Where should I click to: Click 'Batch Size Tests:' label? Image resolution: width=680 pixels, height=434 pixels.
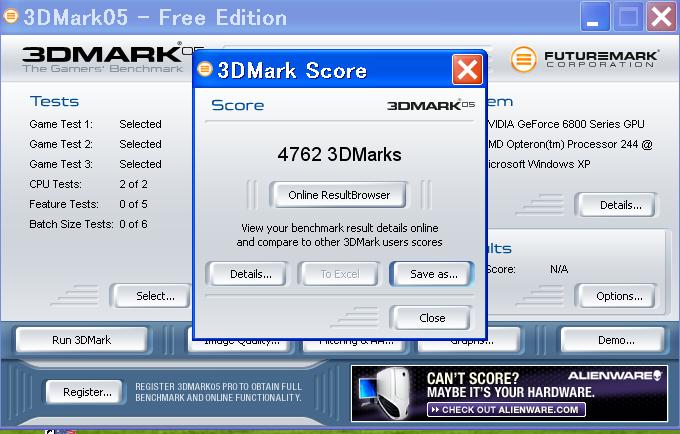[x=71, y=224]
